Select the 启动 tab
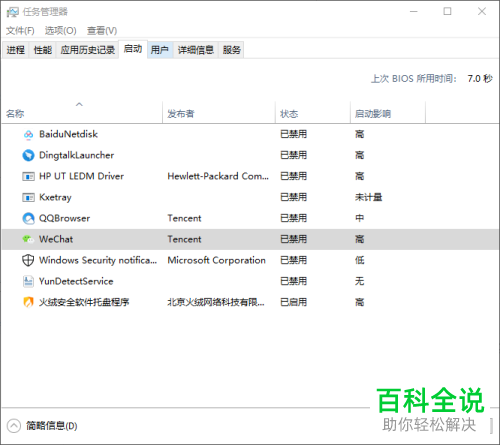Screen dimensions: 500x445 [x=133, y=49]
